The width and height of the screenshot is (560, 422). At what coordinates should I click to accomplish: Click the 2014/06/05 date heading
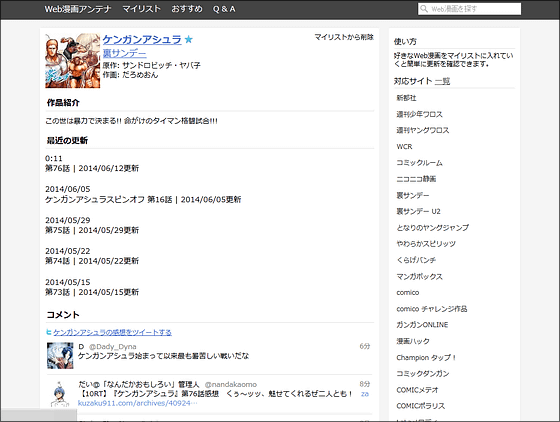68,189
